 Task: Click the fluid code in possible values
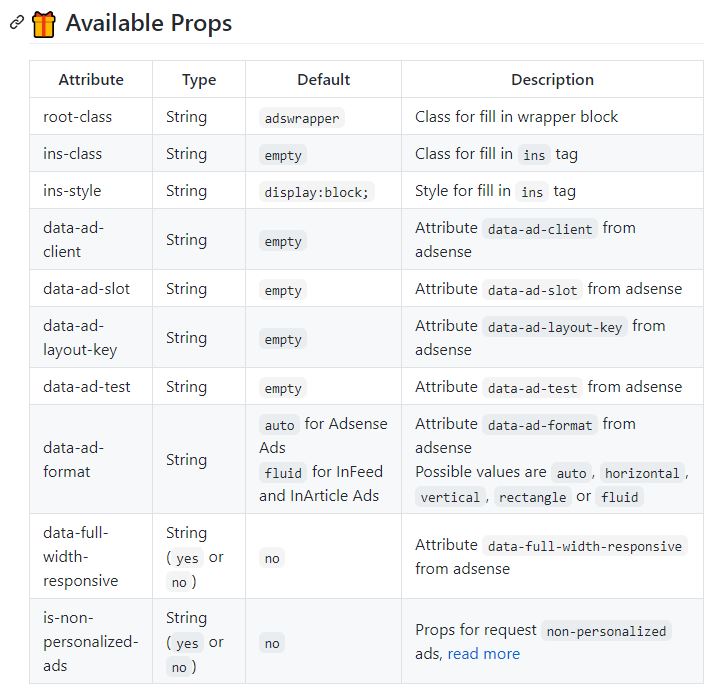619,497
